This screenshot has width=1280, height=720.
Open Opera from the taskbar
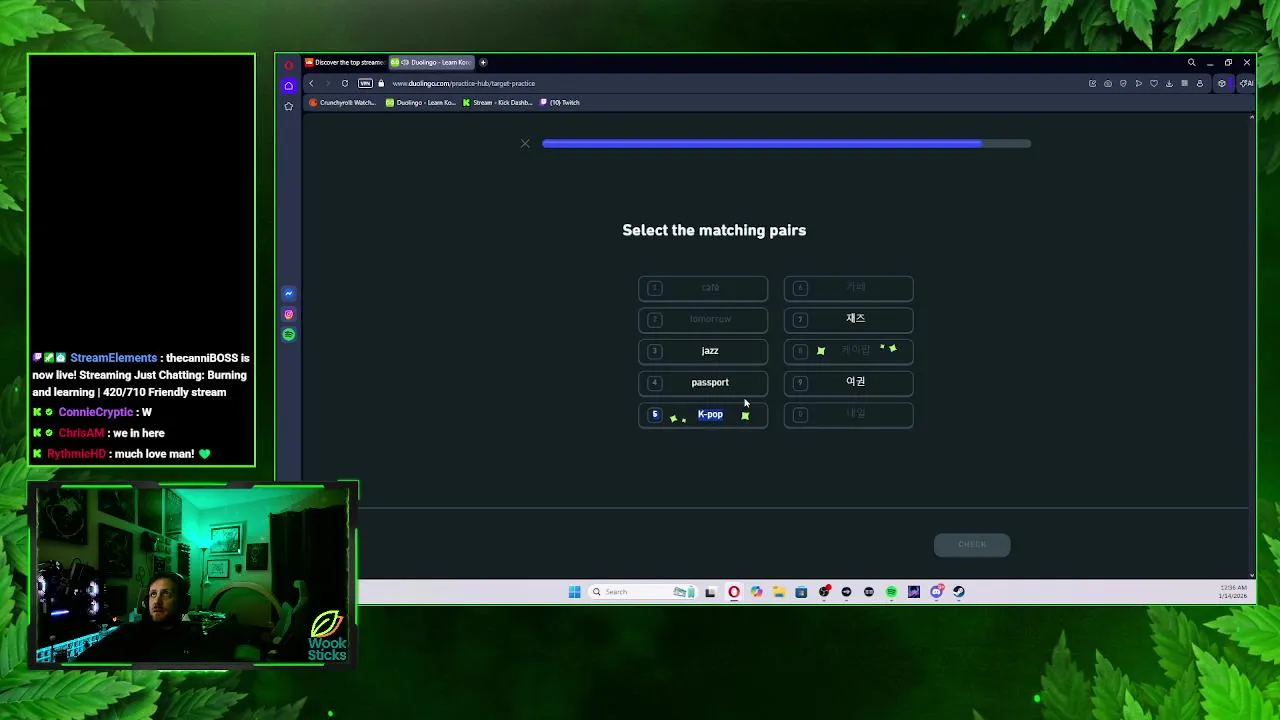click(734, 592)
